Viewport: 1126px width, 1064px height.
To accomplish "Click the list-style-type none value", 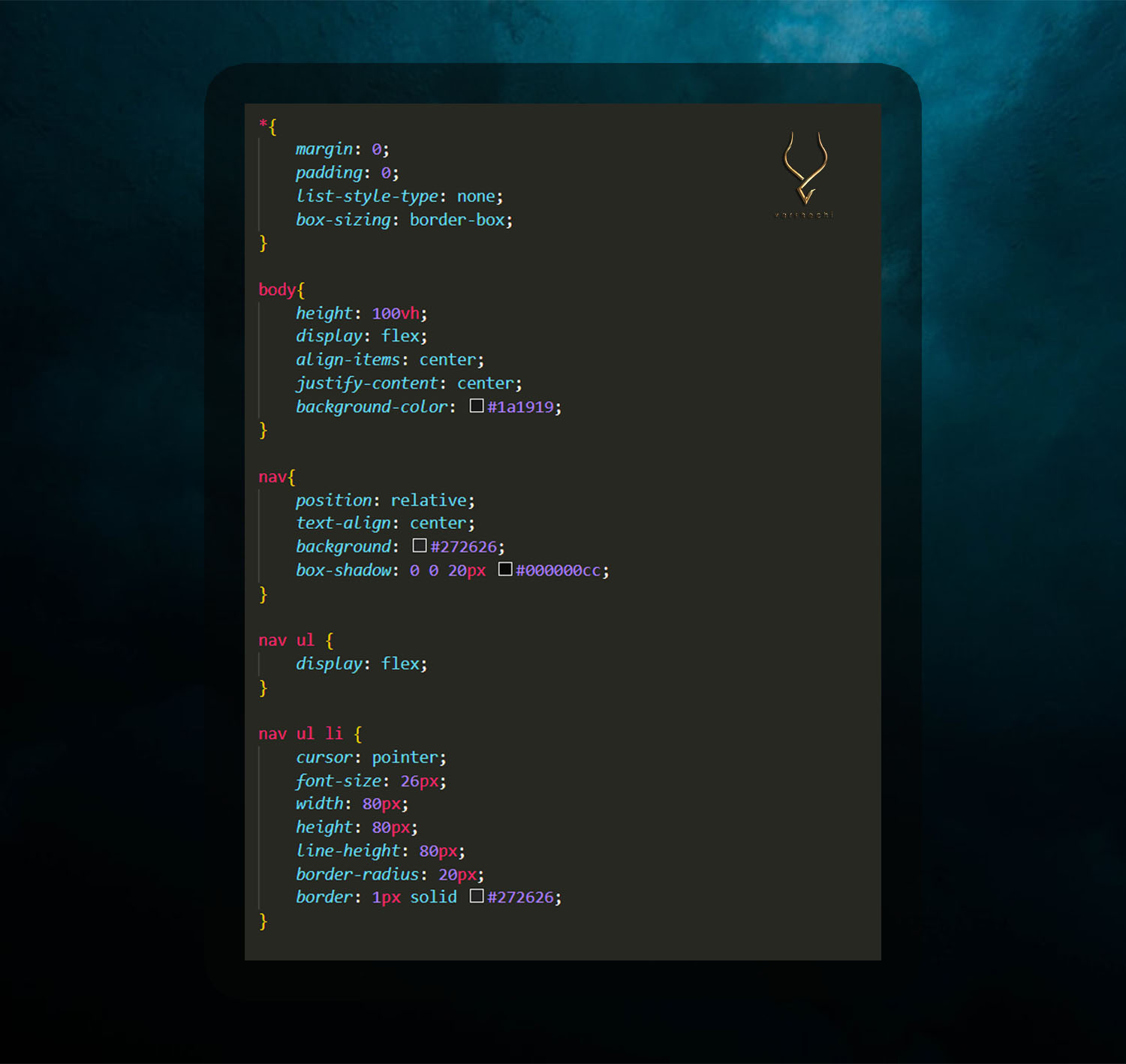I will tap(476, 196).
